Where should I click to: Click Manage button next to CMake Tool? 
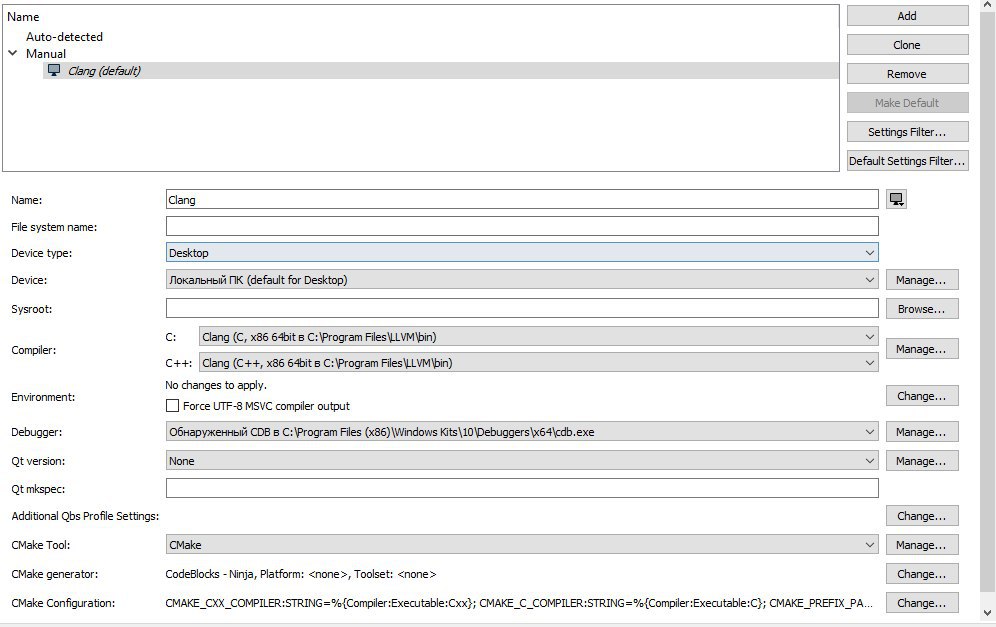[x=922, y=545]
